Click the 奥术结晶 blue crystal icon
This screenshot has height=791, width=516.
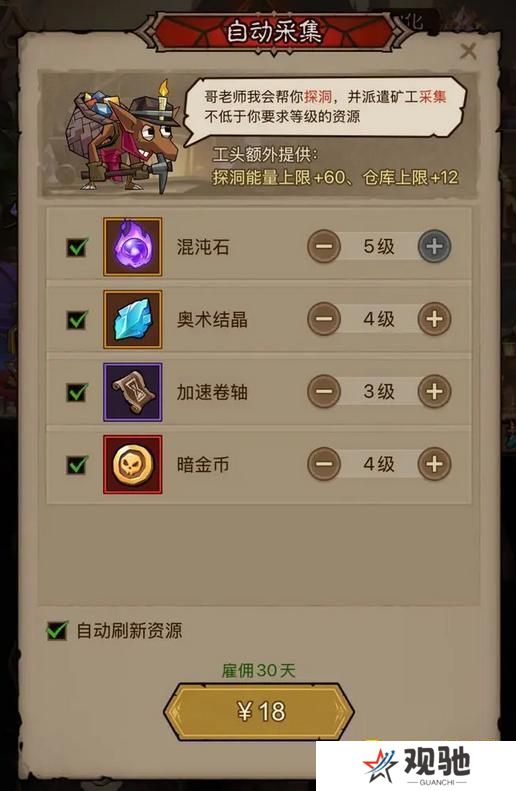tap(133, 319)
